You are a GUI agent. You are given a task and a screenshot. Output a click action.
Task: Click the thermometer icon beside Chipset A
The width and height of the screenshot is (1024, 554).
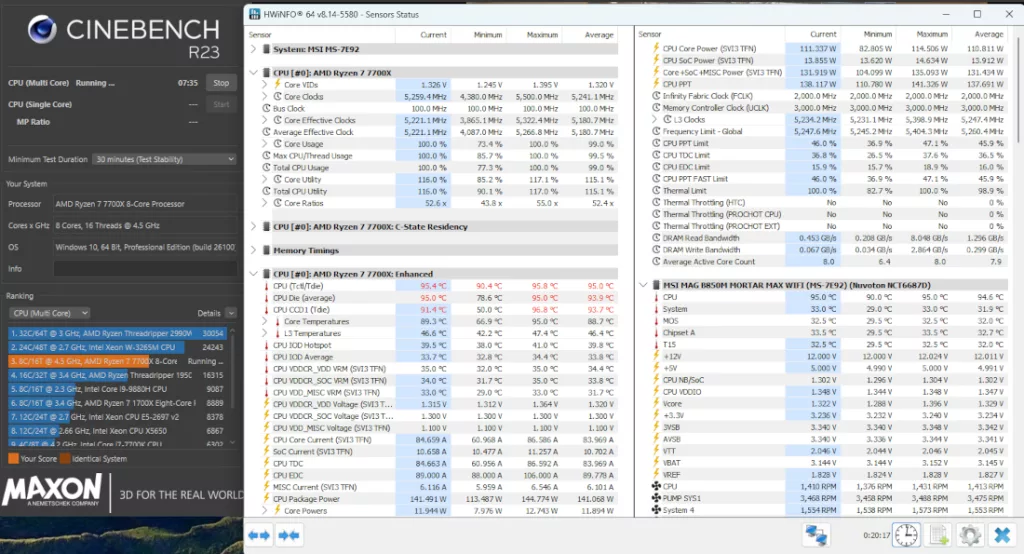click(x=656, y=333)
